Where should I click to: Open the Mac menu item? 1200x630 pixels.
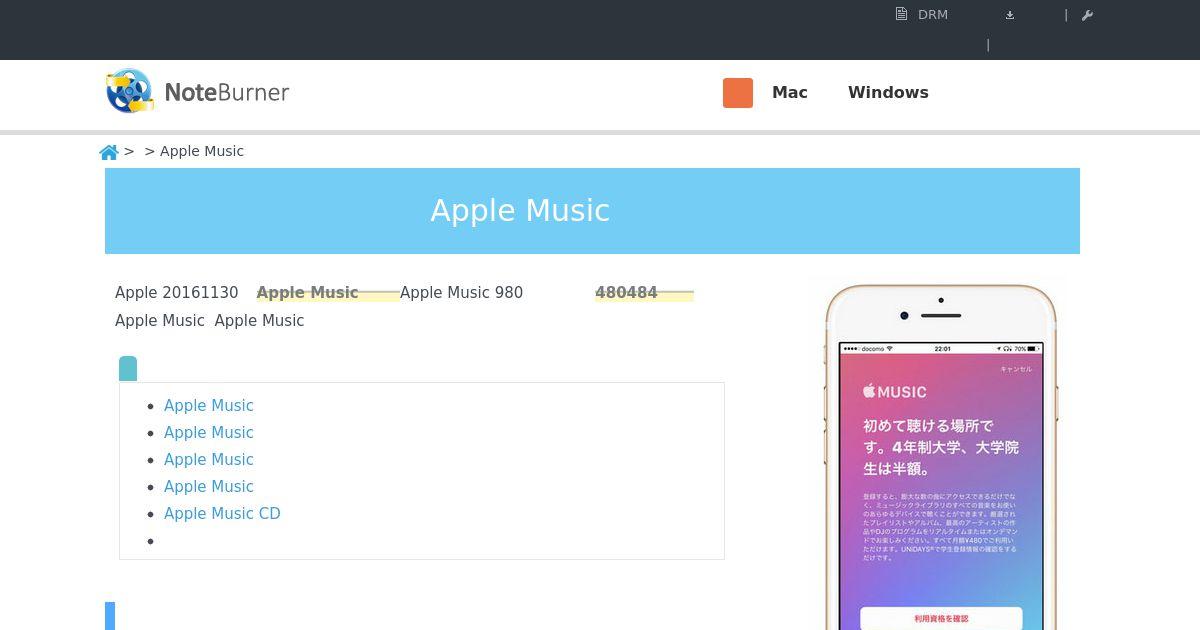[x=790, y=92]
